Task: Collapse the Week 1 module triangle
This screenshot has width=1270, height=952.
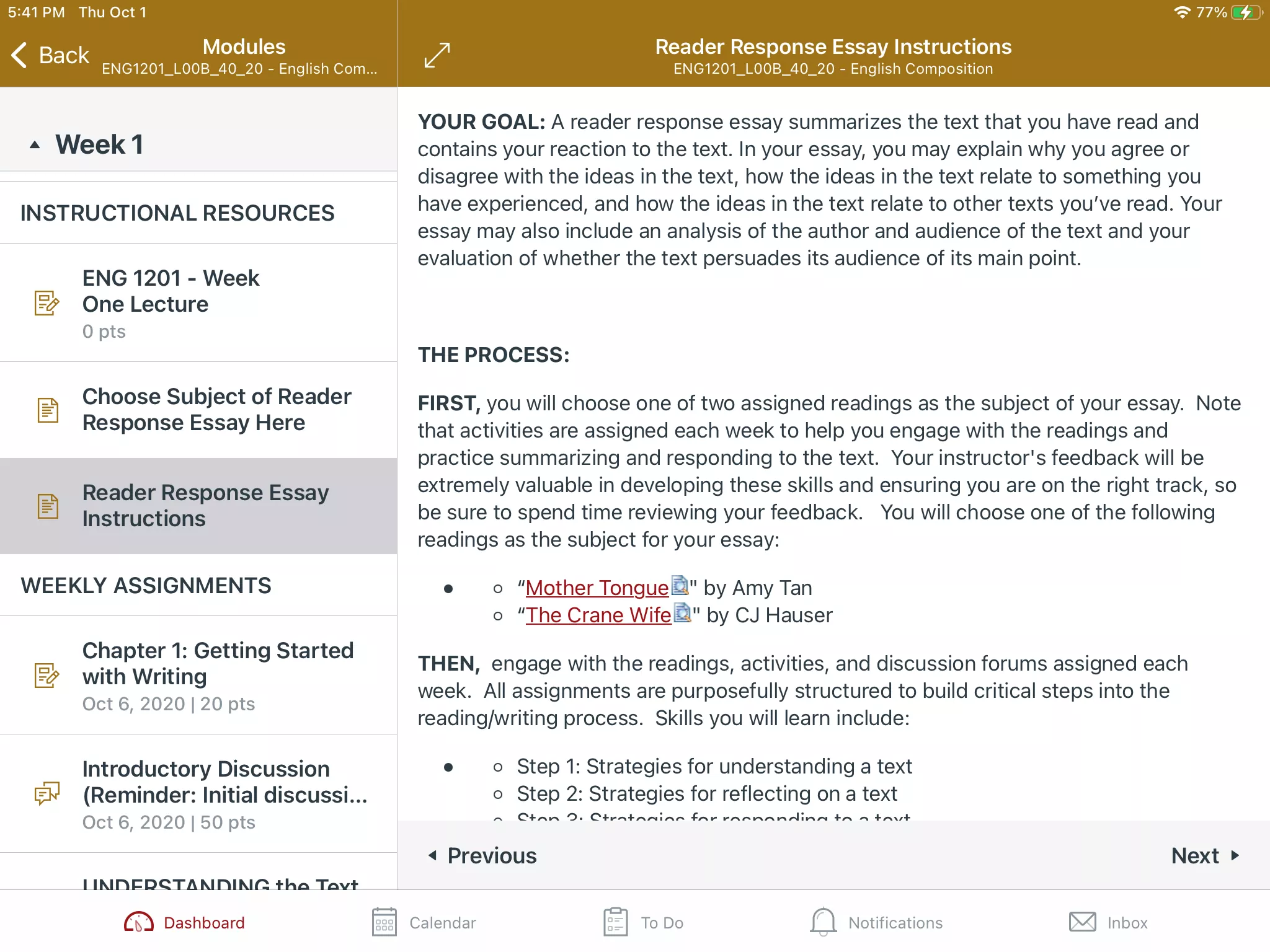Action: (x=35, y=145)
